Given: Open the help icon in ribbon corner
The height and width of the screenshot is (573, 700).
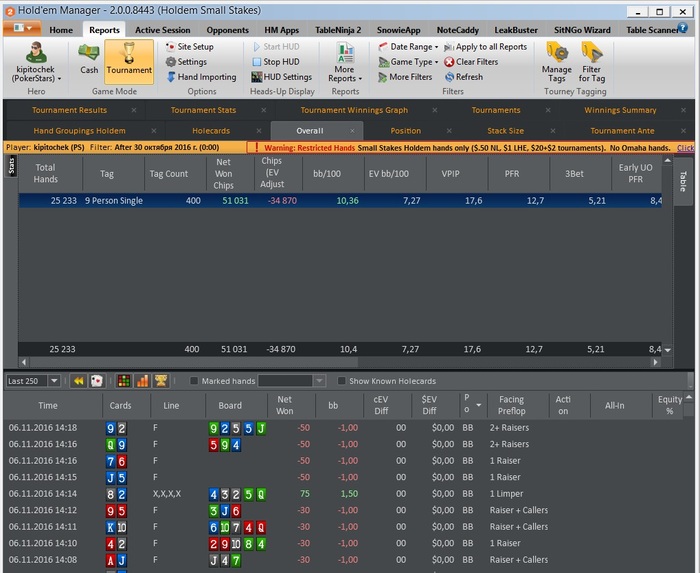Looking at the screenshot, I should pyautogui.click(x=683, y=28).
